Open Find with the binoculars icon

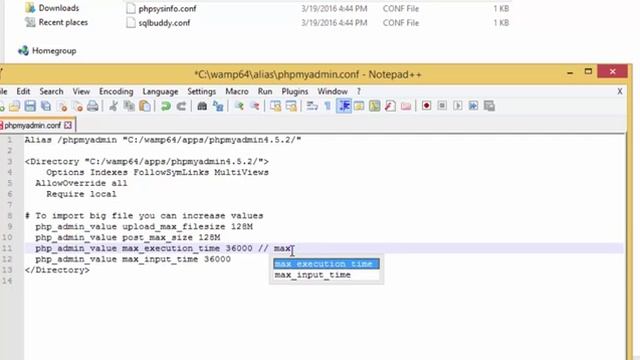202,107
